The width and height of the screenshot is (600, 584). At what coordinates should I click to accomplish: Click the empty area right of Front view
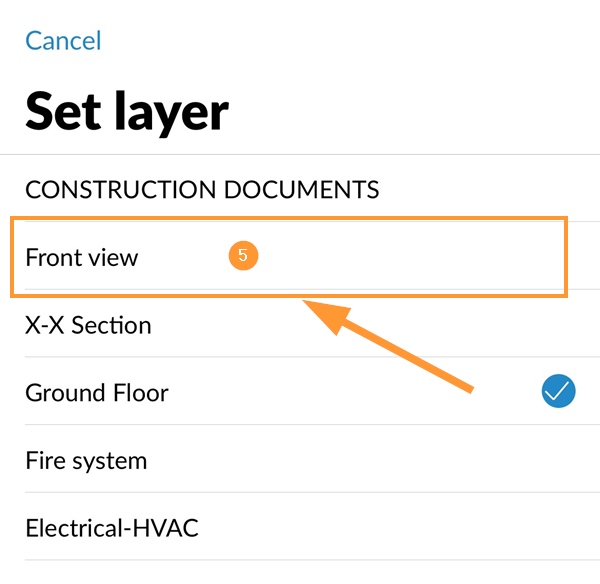[420, 257]
